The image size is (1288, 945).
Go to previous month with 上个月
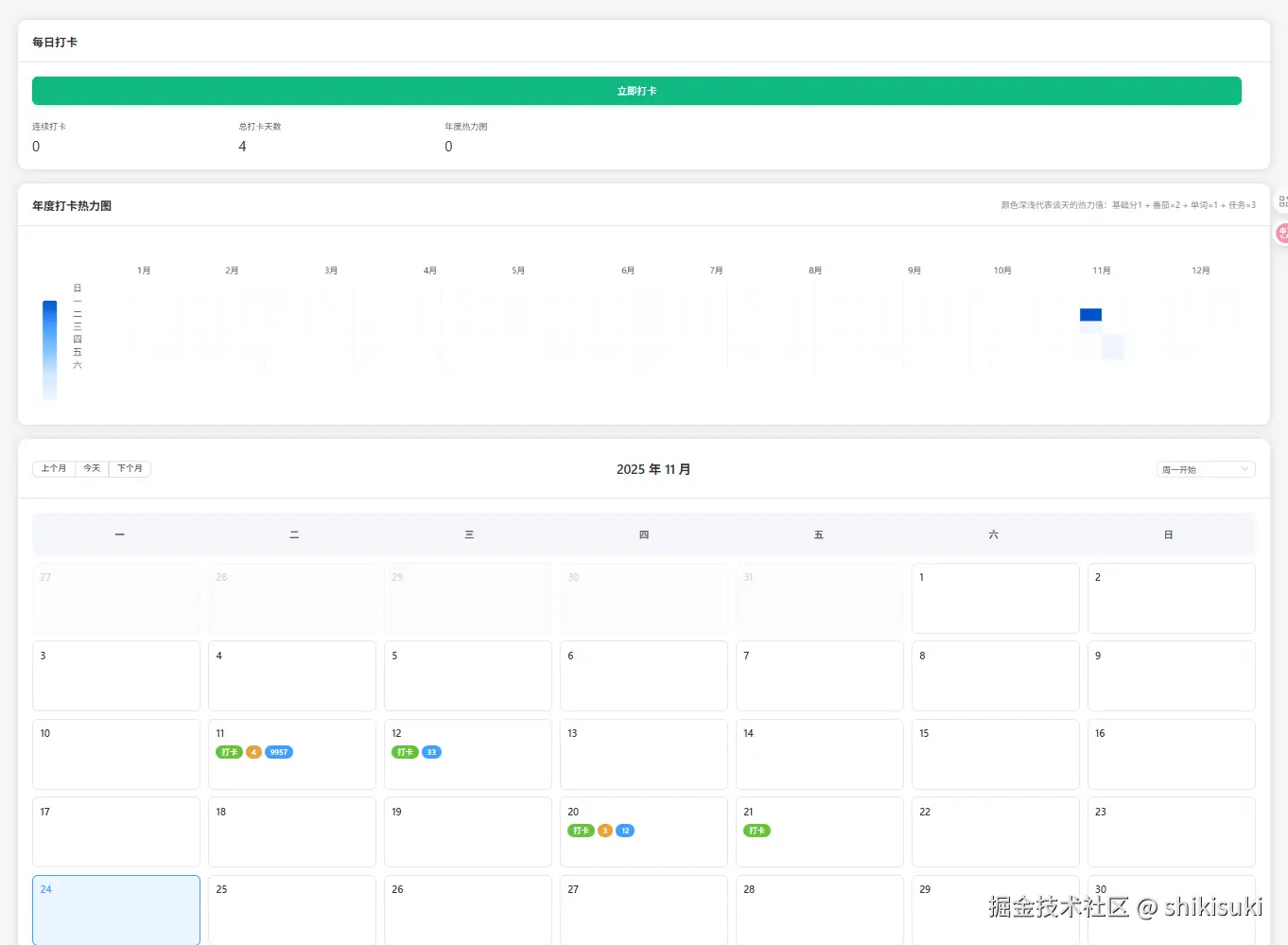[x=54, y=468]
